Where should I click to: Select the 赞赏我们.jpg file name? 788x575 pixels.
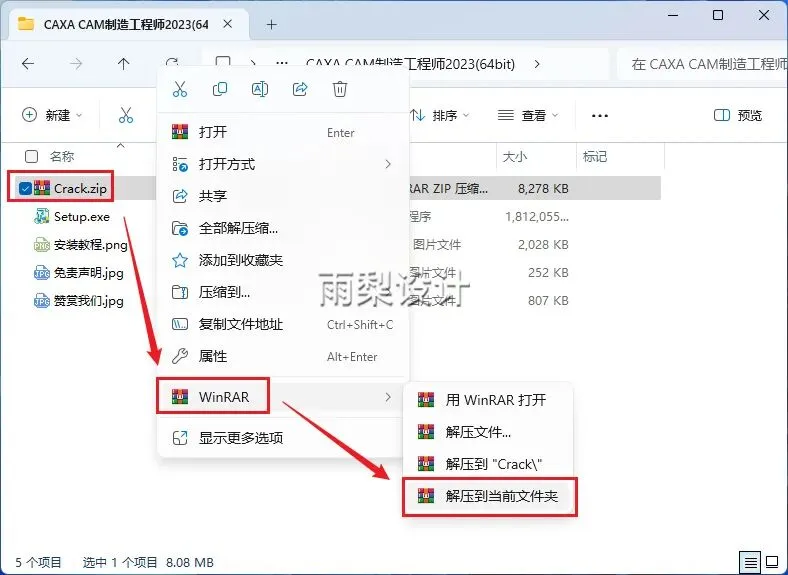88,301
